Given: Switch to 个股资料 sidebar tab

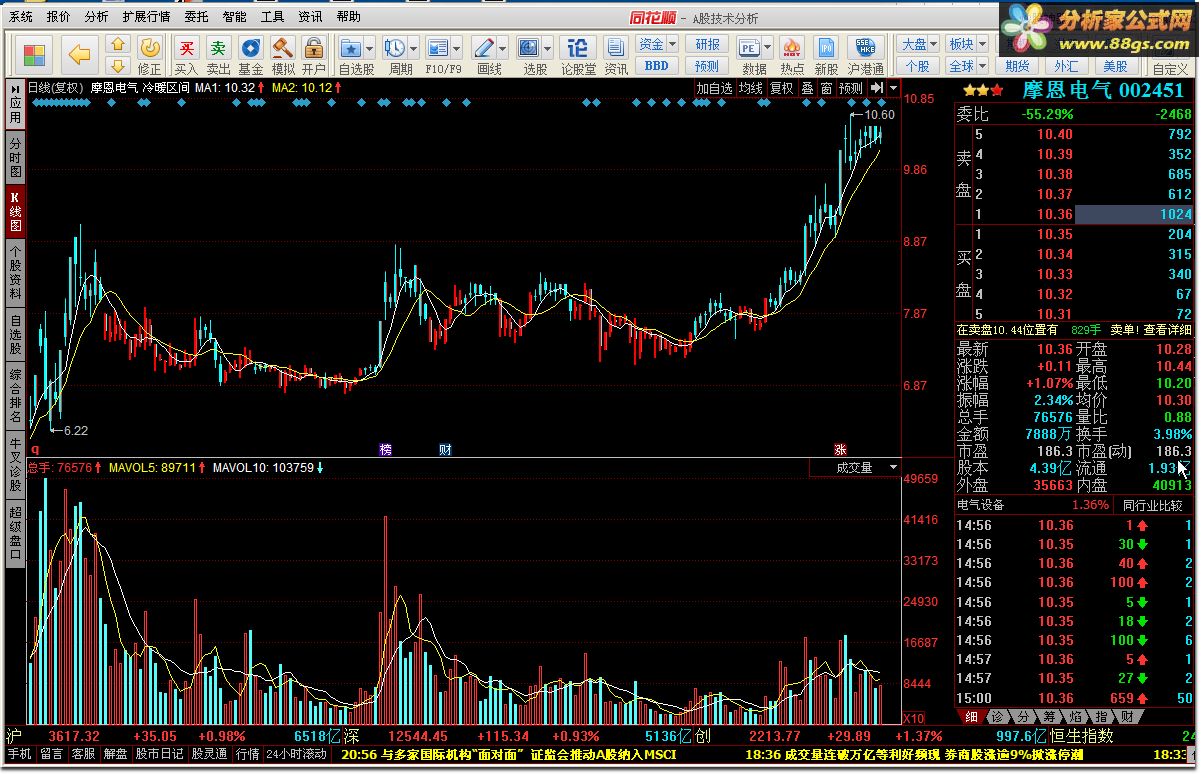Looking at the screenshot, I should click(x=15, y=272).
